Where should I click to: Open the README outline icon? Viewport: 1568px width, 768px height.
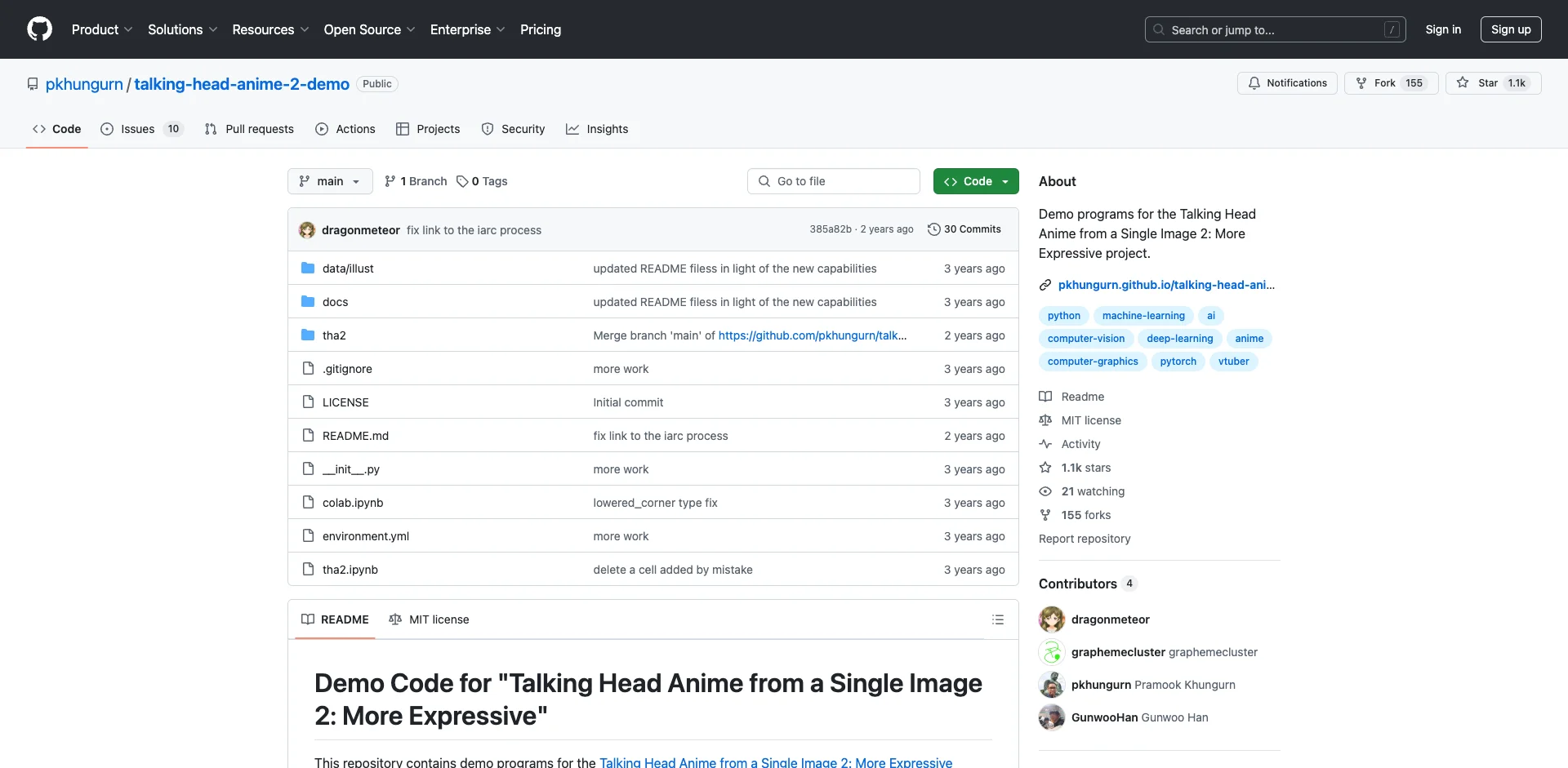click(x=998, y=619)
